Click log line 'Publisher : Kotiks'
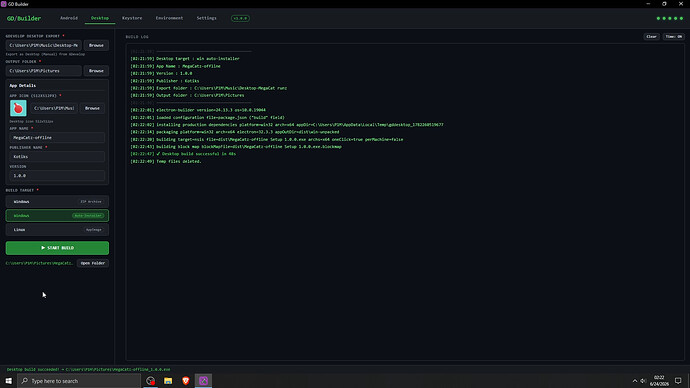 [x=165, y=81]
